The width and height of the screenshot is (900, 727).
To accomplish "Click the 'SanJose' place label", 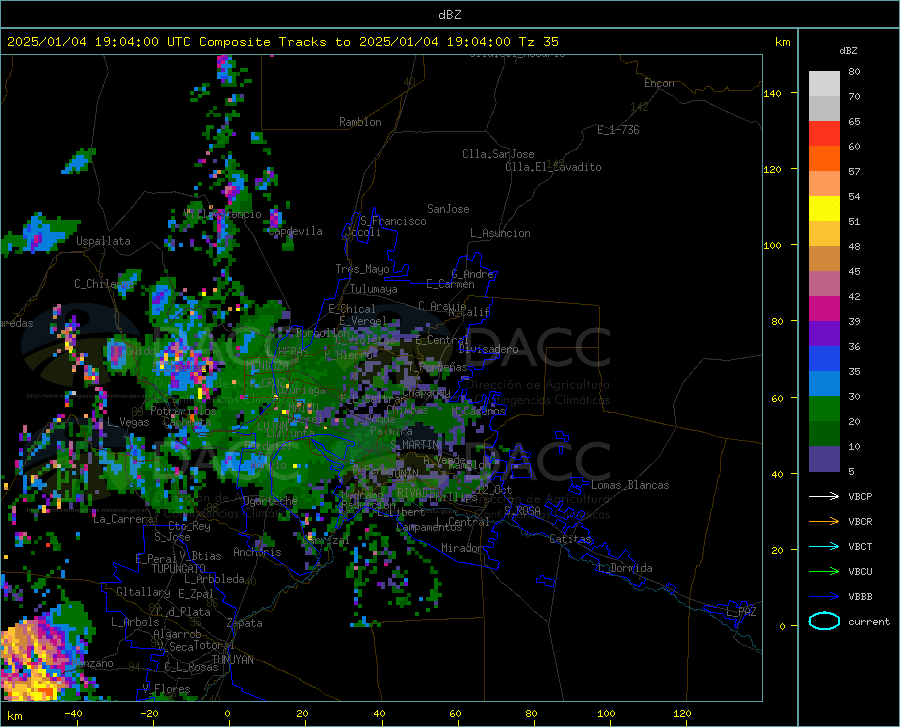I will [x=448, y=209].
